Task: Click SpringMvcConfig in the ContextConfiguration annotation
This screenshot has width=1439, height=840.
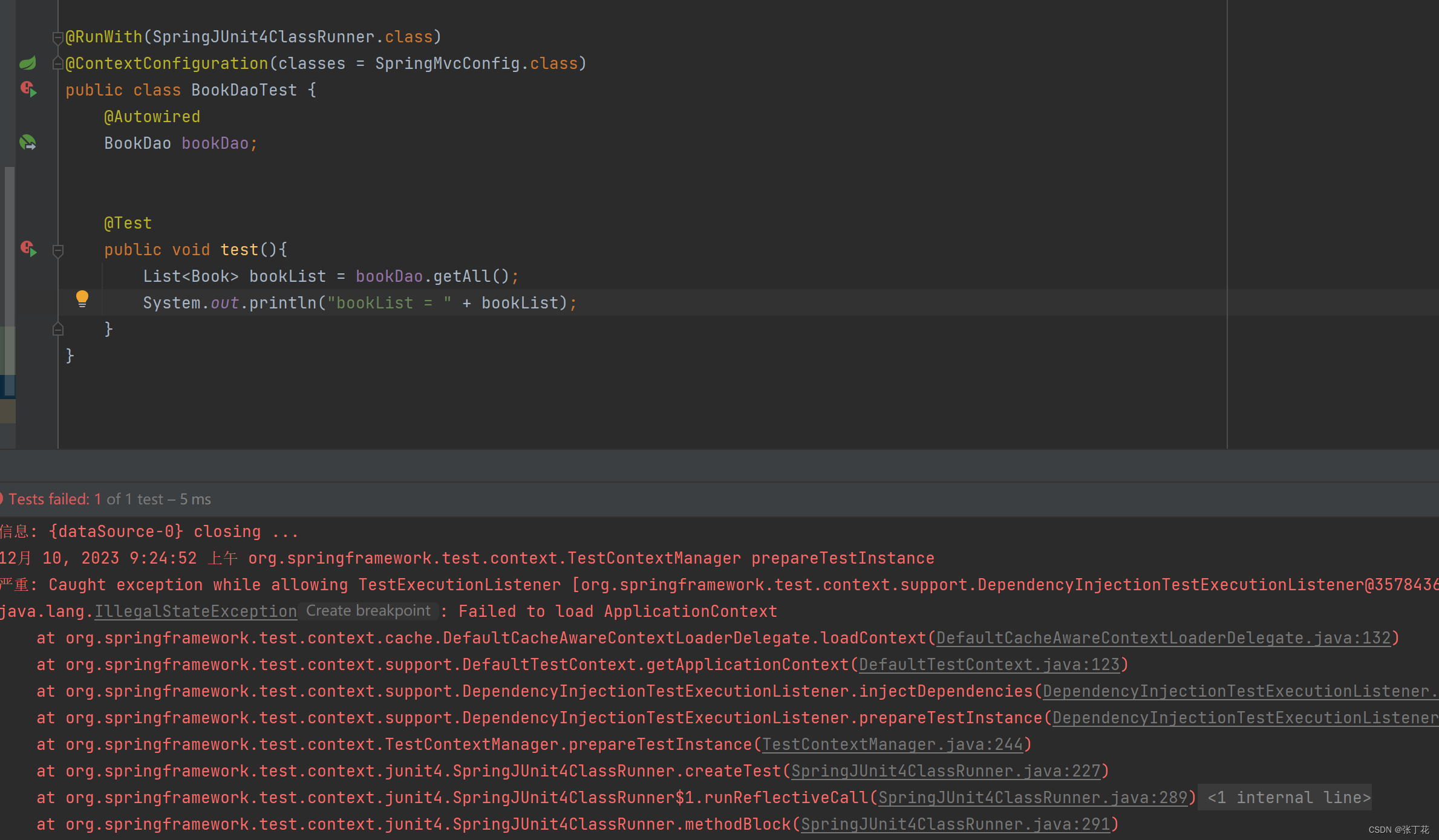Action: [447, 63]
